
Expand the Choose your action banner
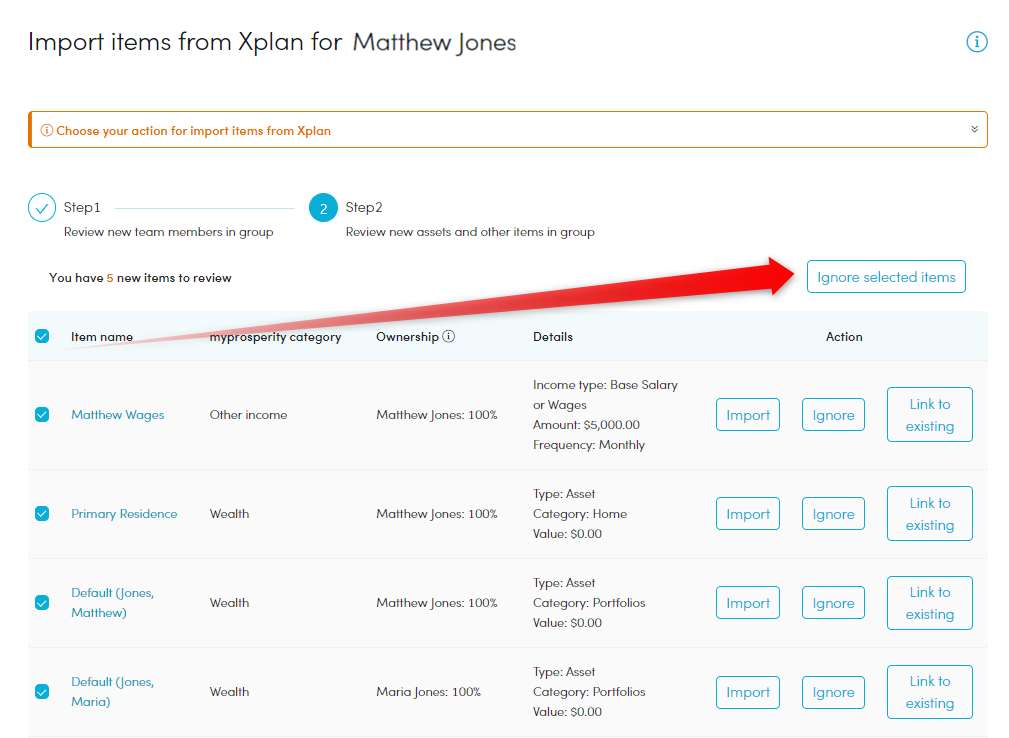click(x=974, y=130)
